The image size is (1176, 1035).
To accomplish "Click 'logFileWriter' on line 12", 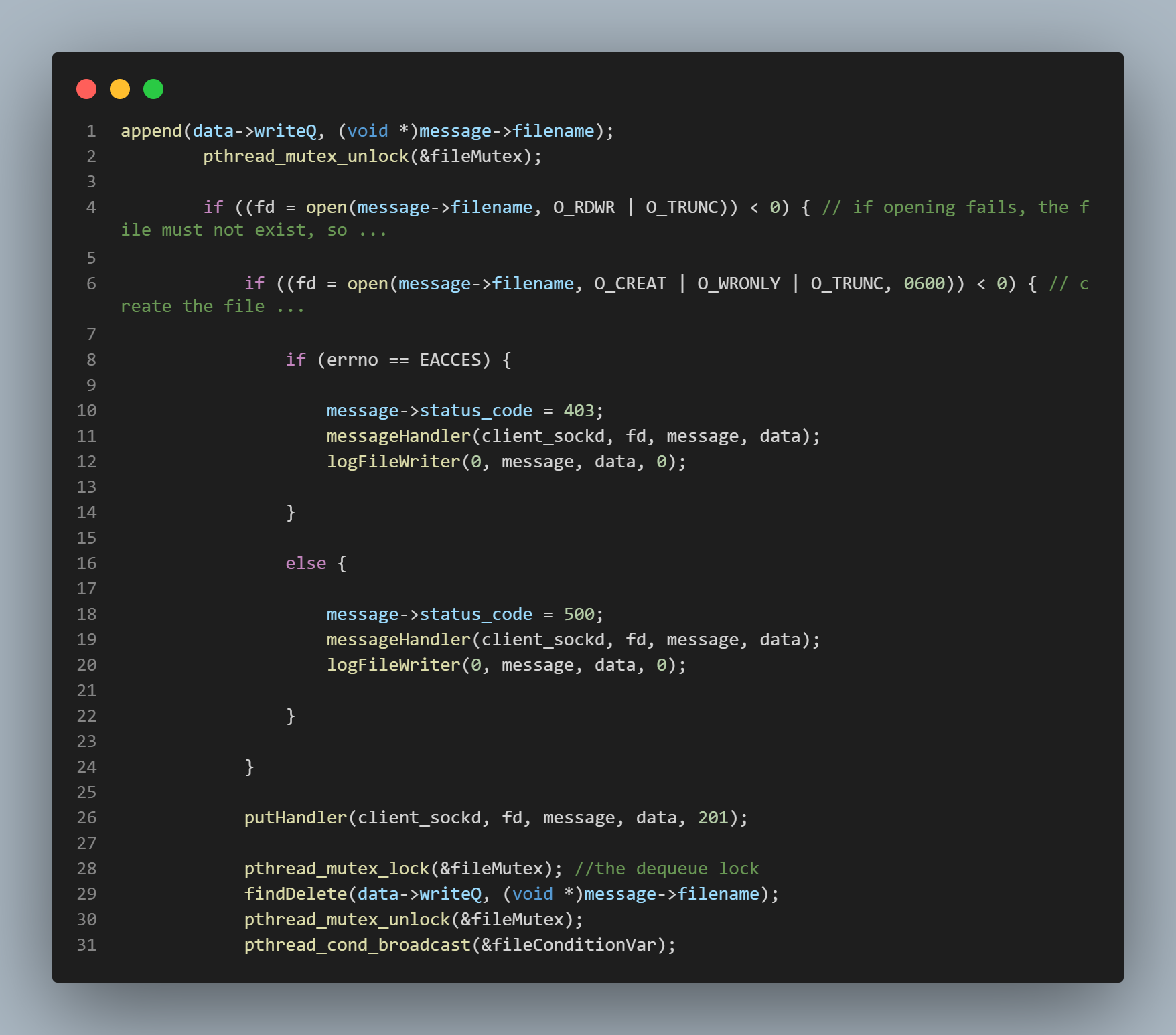I will pos(394,461).
